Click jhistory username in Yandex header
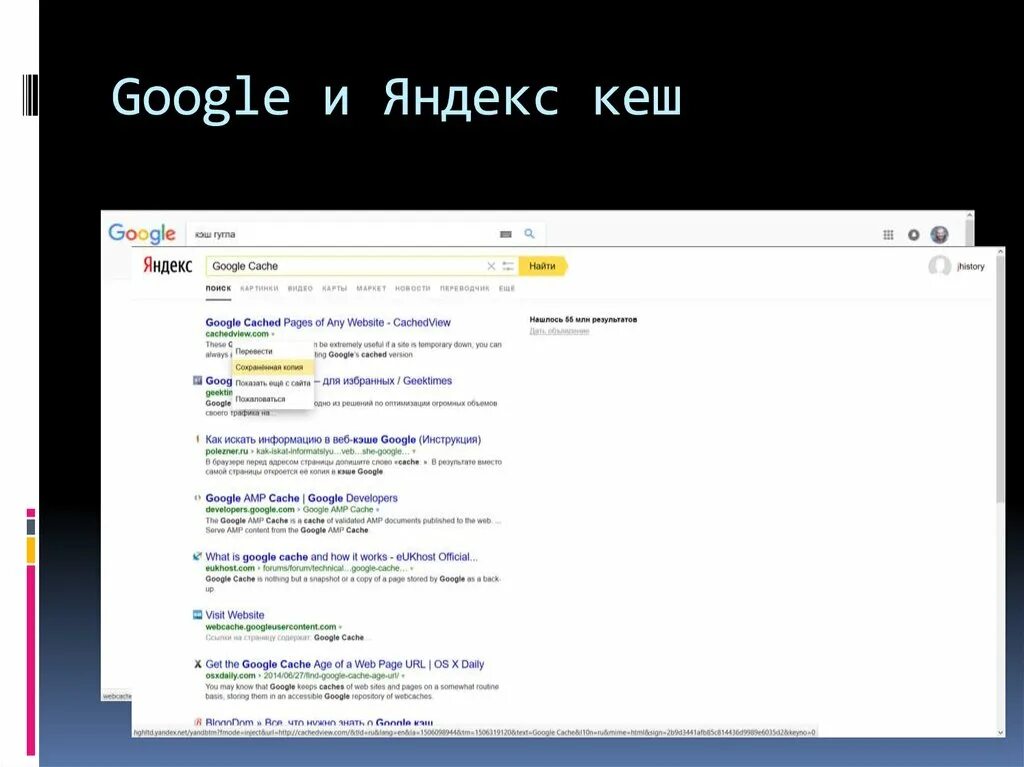Image resolution: width=1024 pixels, height=767 pixels. pyautogui.click(x=970, y=267)
